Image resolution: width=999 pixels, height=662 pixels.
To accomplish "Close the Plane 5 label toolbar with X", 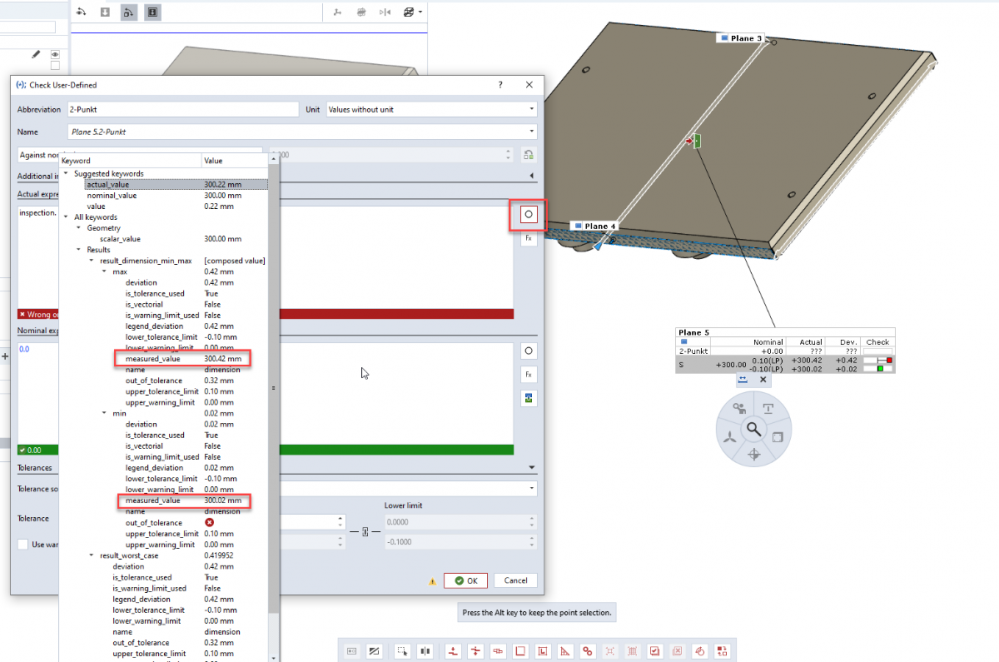I will pyautogui.click(x=763, y=379).
